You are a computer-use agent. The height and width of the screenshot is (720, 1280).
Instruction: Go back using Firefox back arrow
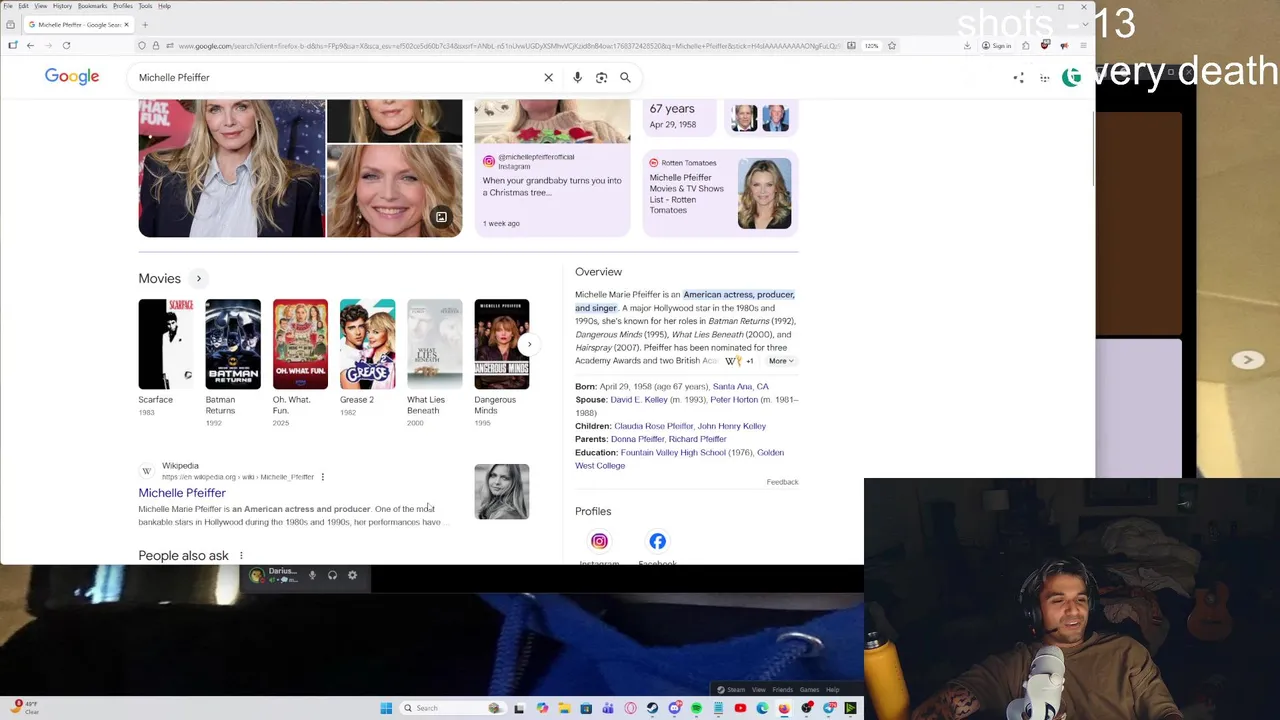pos(30,45)
